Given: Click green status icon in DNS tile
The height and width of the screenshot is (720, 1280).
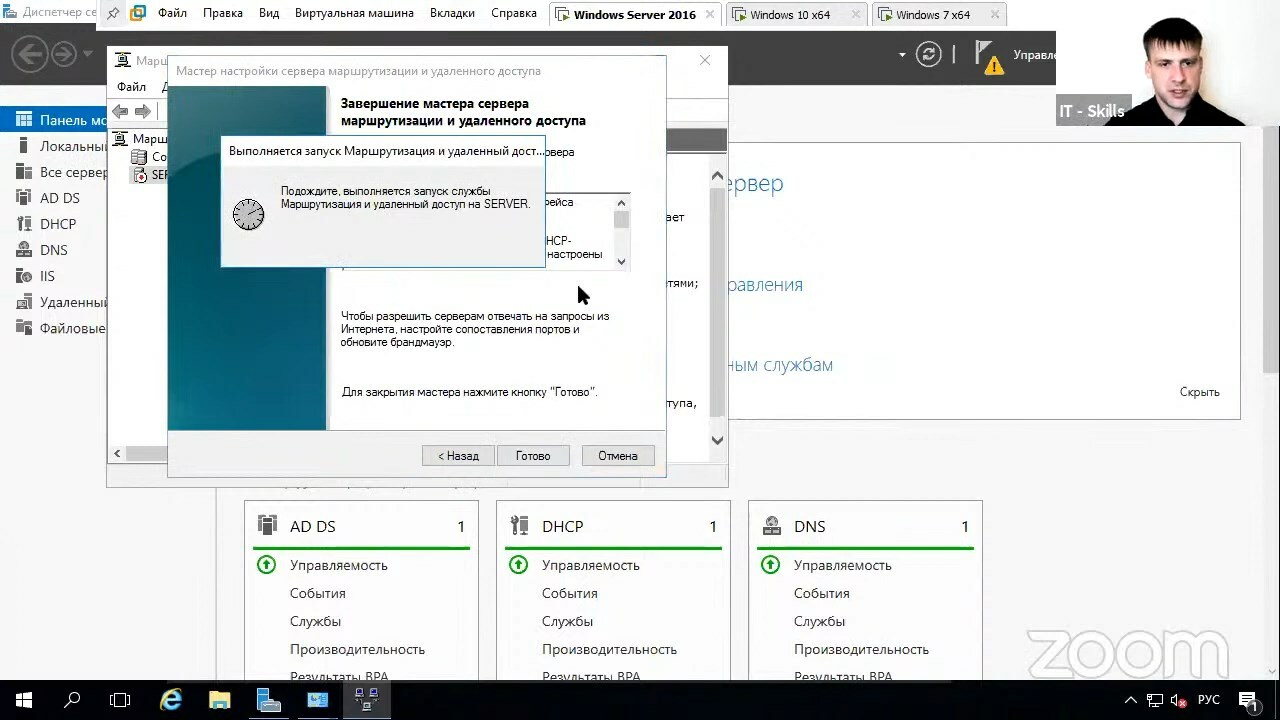Looking at the screenshot, I should (x=770, y=565).
